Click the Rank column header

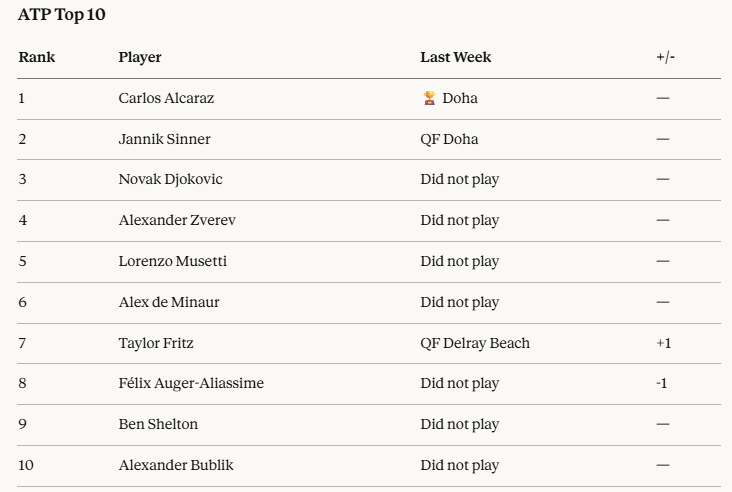tap(36, 57)
